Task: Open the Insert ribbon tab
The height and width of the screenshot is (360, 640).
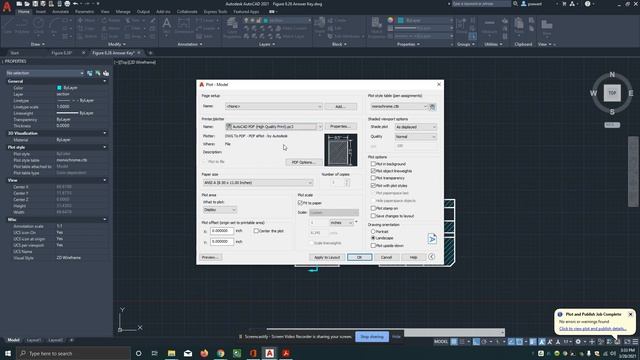Action: point(41,12)
